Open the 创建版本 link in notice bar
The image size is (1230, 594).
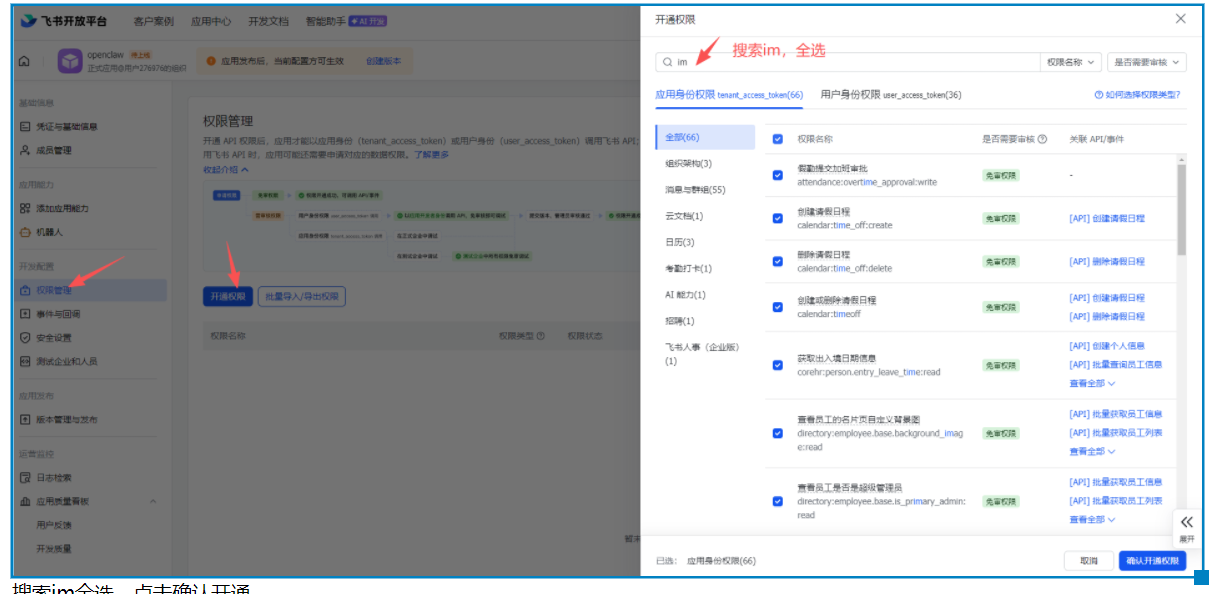(x=383, y=61)
